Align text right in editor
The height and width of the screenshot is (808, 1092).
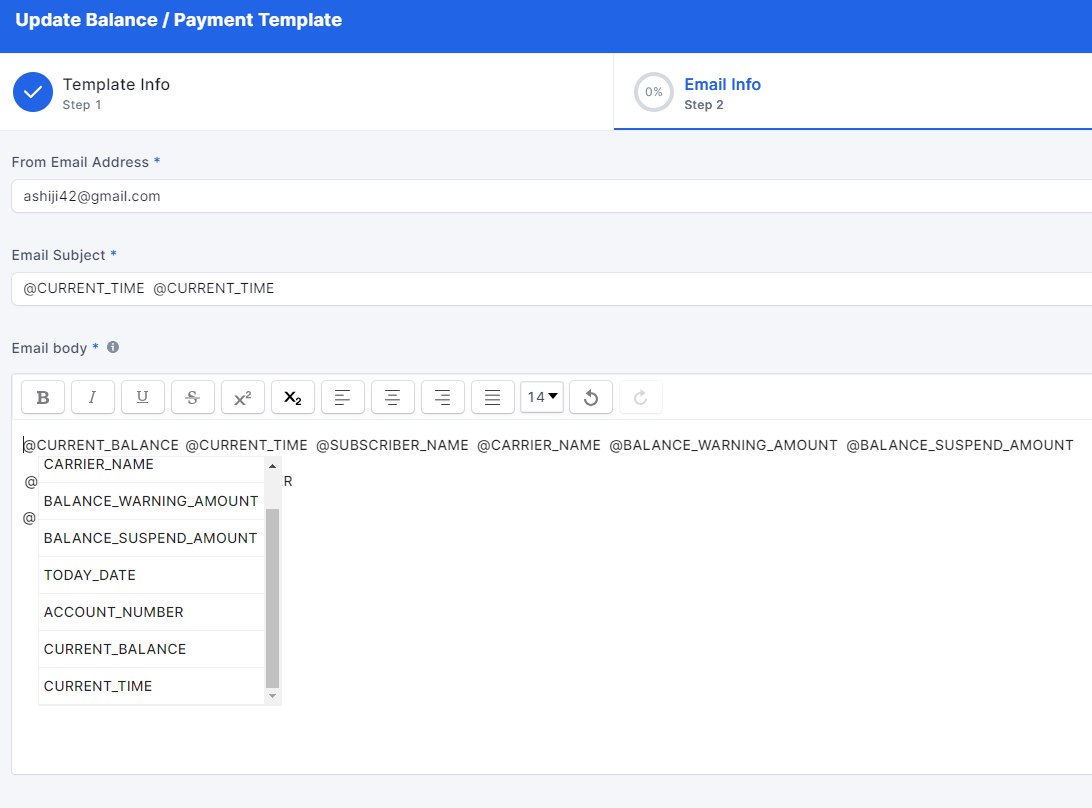[x=443, y=397]
